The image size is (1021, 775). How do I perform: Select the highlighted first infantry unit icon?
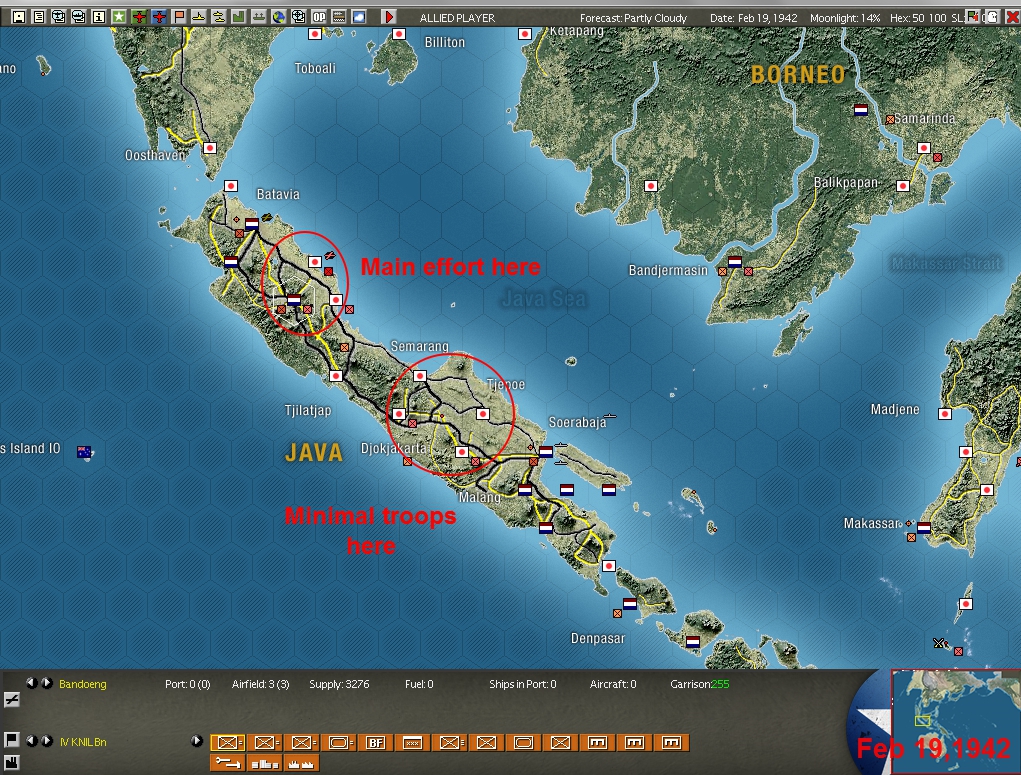[x=227, y=742]
